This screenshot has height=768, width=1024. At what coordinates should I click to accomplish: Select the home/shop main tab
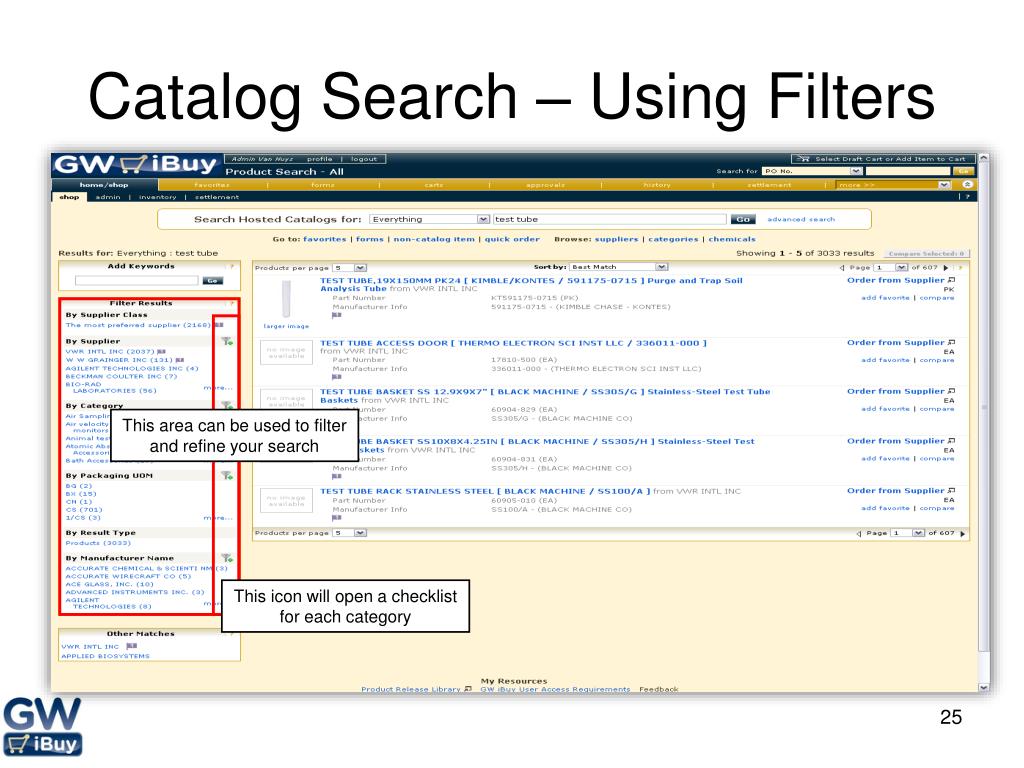[x=104, y=185]
